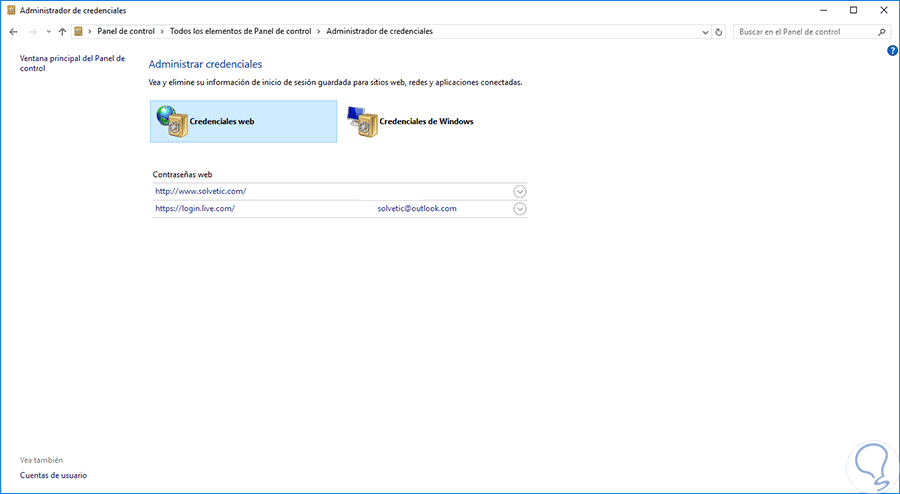Click the globe vault icon of Credenciales web

tap(171, 121)
